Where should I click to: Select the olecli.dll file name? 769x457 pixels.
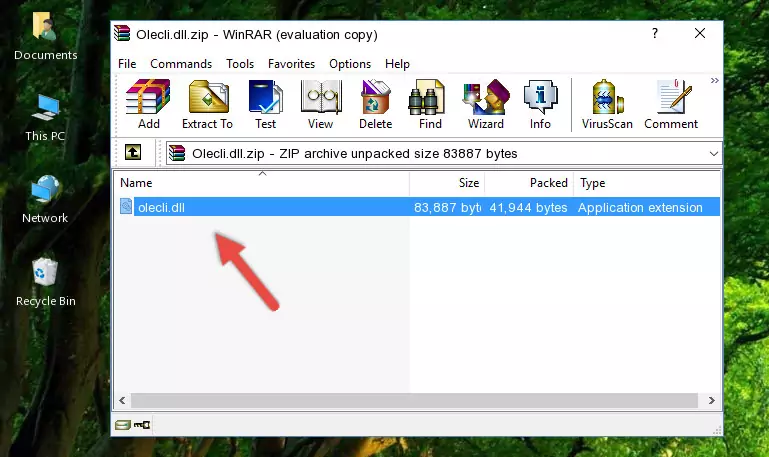pos(161,207)
